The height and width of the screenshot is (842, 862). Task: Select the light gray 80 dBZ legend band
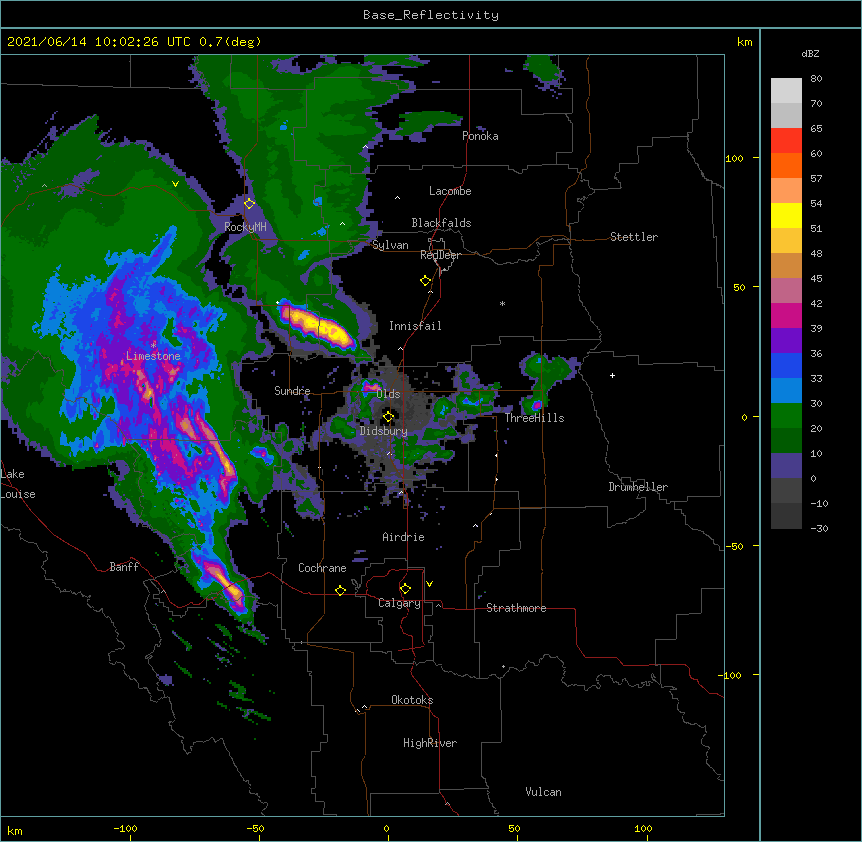(x=786, y=91)
